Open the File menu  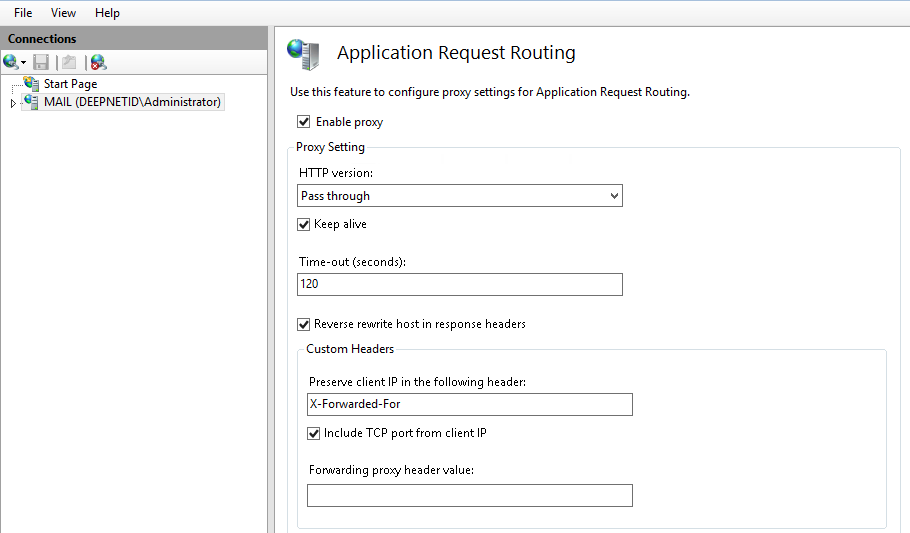point(23,13)
